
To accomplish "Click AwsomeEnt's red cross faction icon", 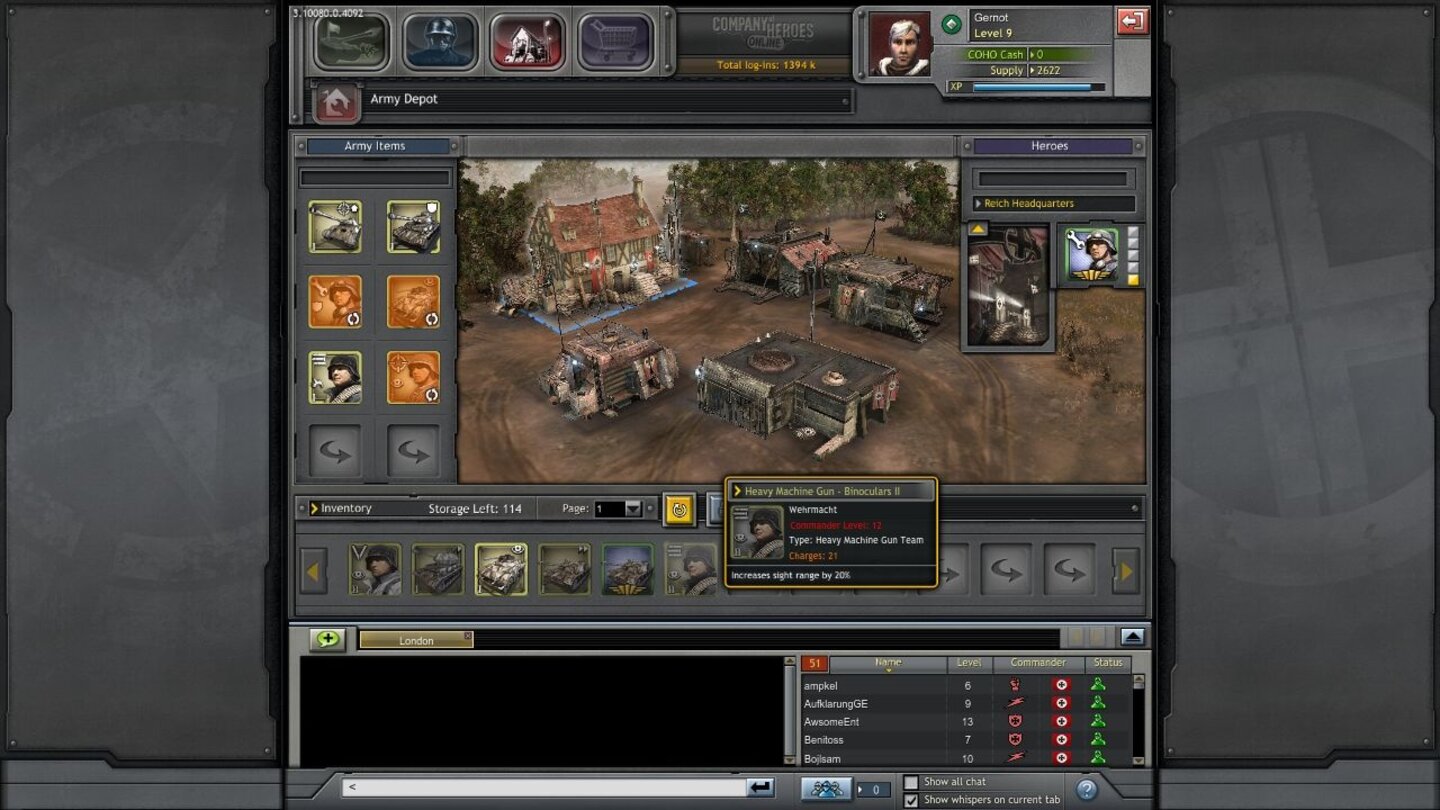I will click(1061, 722).
